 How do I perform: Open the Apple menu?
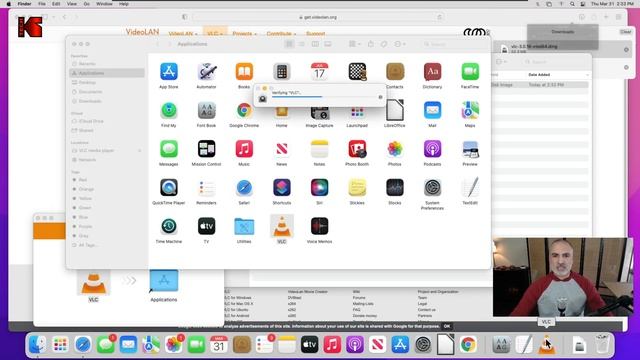click(x=9, y=4)
